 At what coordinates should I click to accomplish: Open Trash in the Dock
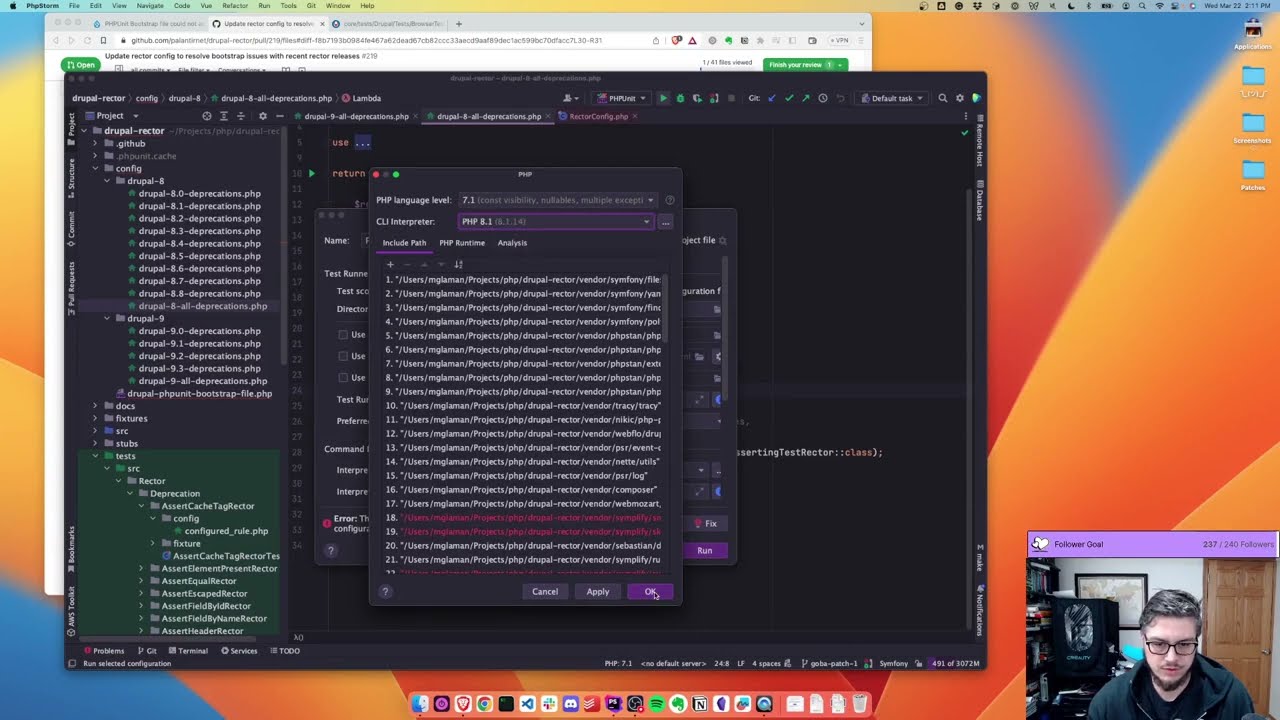pyautogui.click(x=859, y=704)
